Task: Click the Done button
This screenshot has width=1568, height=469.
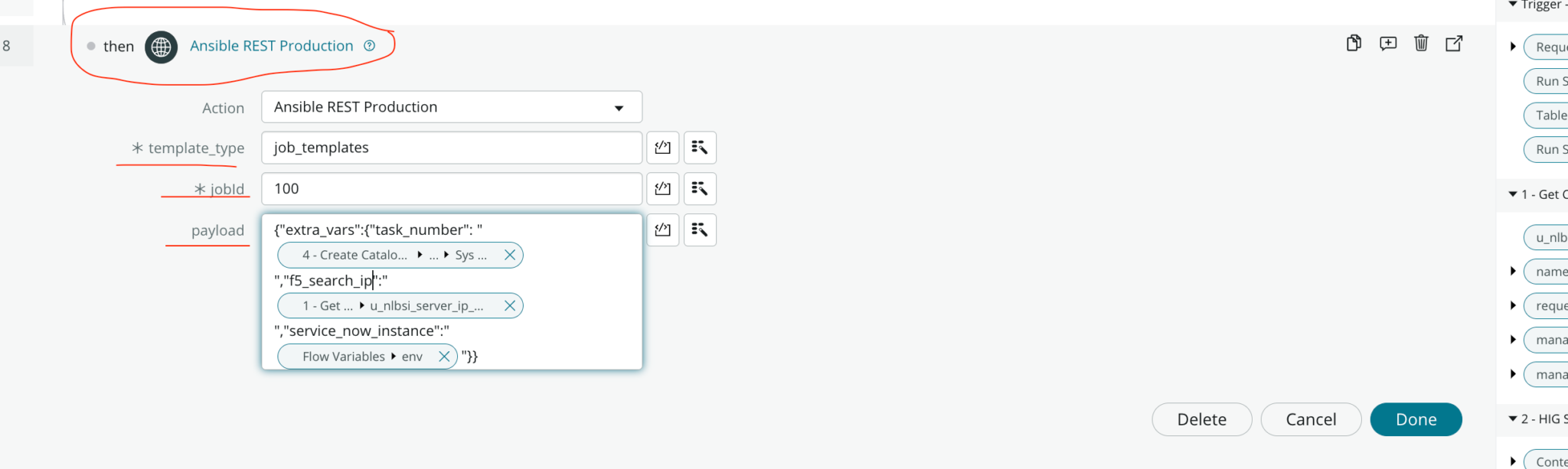Action: pyautogui.click(x=1416, y=419)
